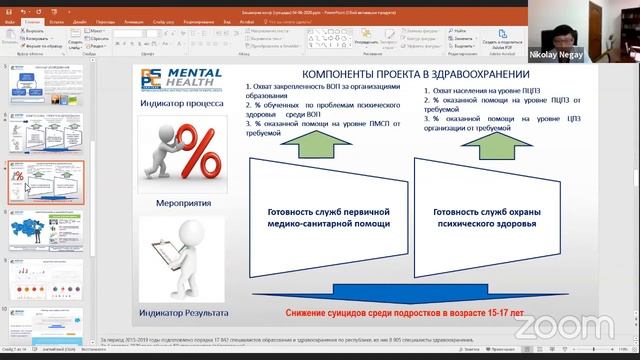Screen dimensions: 640x360
Task: Click the font name combo box
Action: tap(129, 33)
